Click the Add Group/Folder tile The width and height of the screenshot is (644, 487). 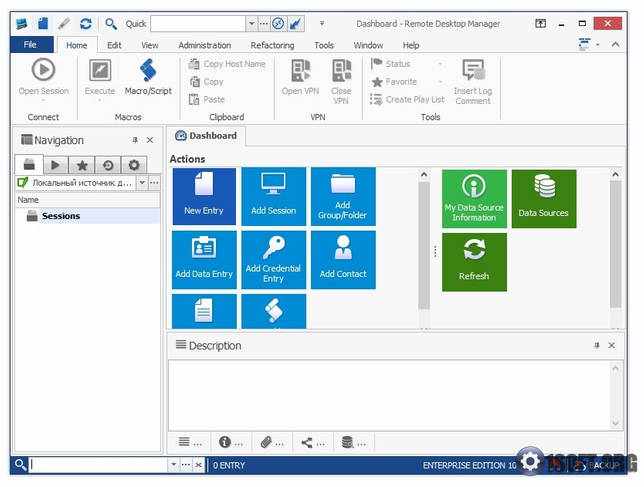[x=343, y=196]
